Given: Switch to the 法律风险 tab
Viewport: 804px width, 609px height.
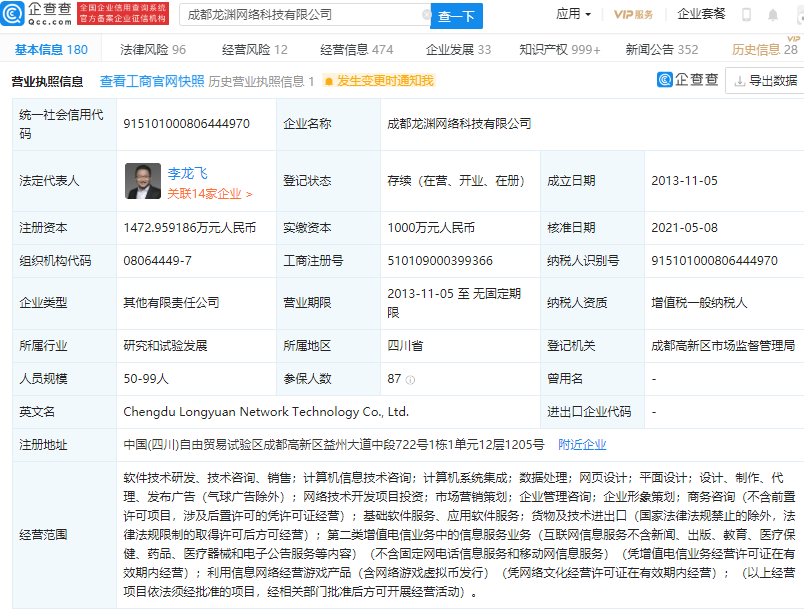Looking at the screenshot, I should (153, 49).
